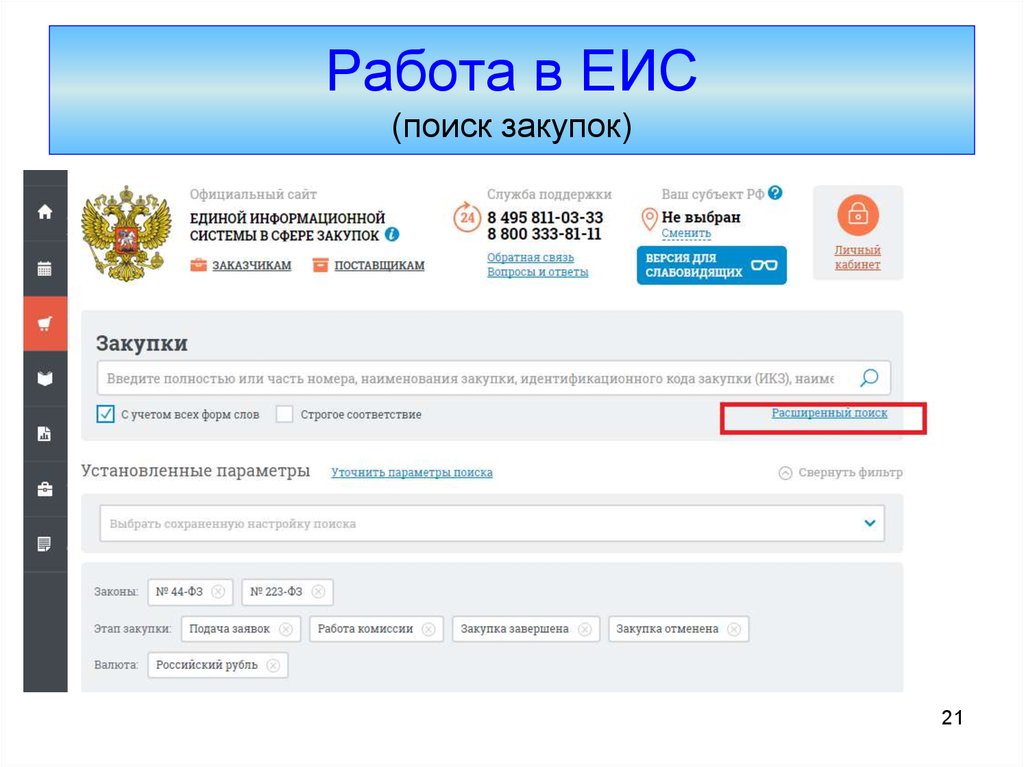
Task: Remove the Российский рубль filter tag
Action: 273,665
